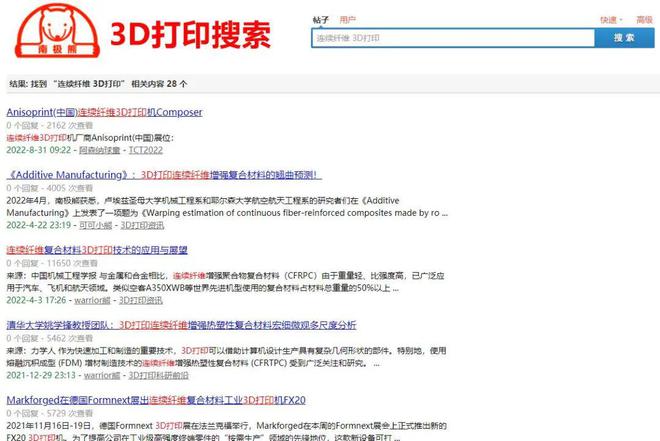Open author link 阿森纳球童
The height and width of the screenshot is (441, 660).
[99, 150]
